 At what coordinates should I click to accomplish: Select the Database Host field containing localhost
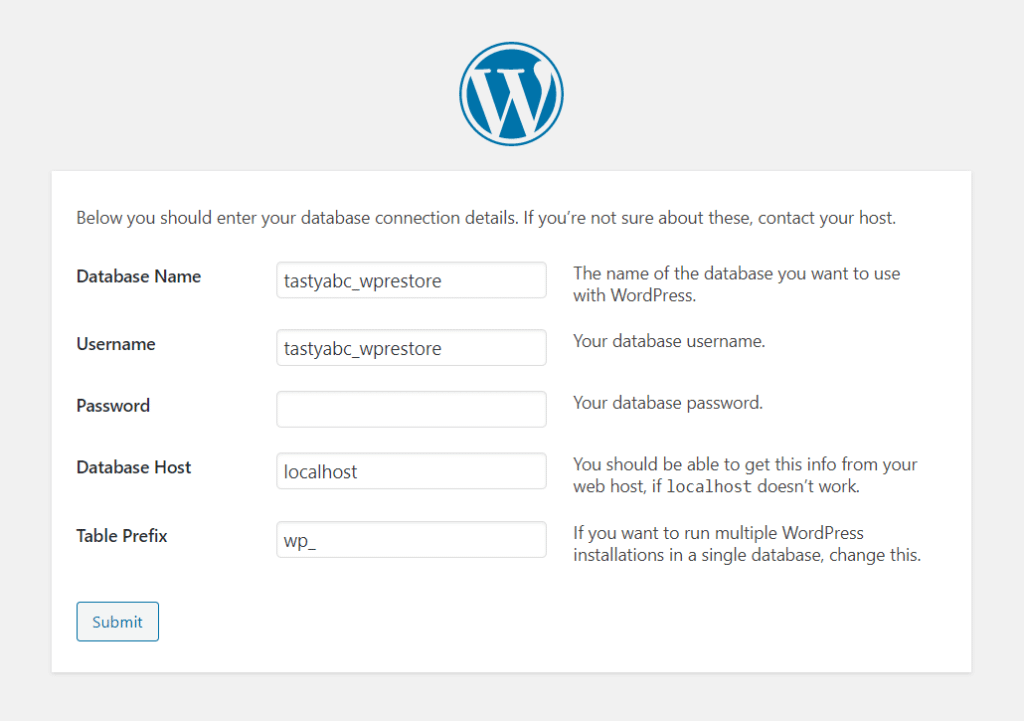pos(410,470)
